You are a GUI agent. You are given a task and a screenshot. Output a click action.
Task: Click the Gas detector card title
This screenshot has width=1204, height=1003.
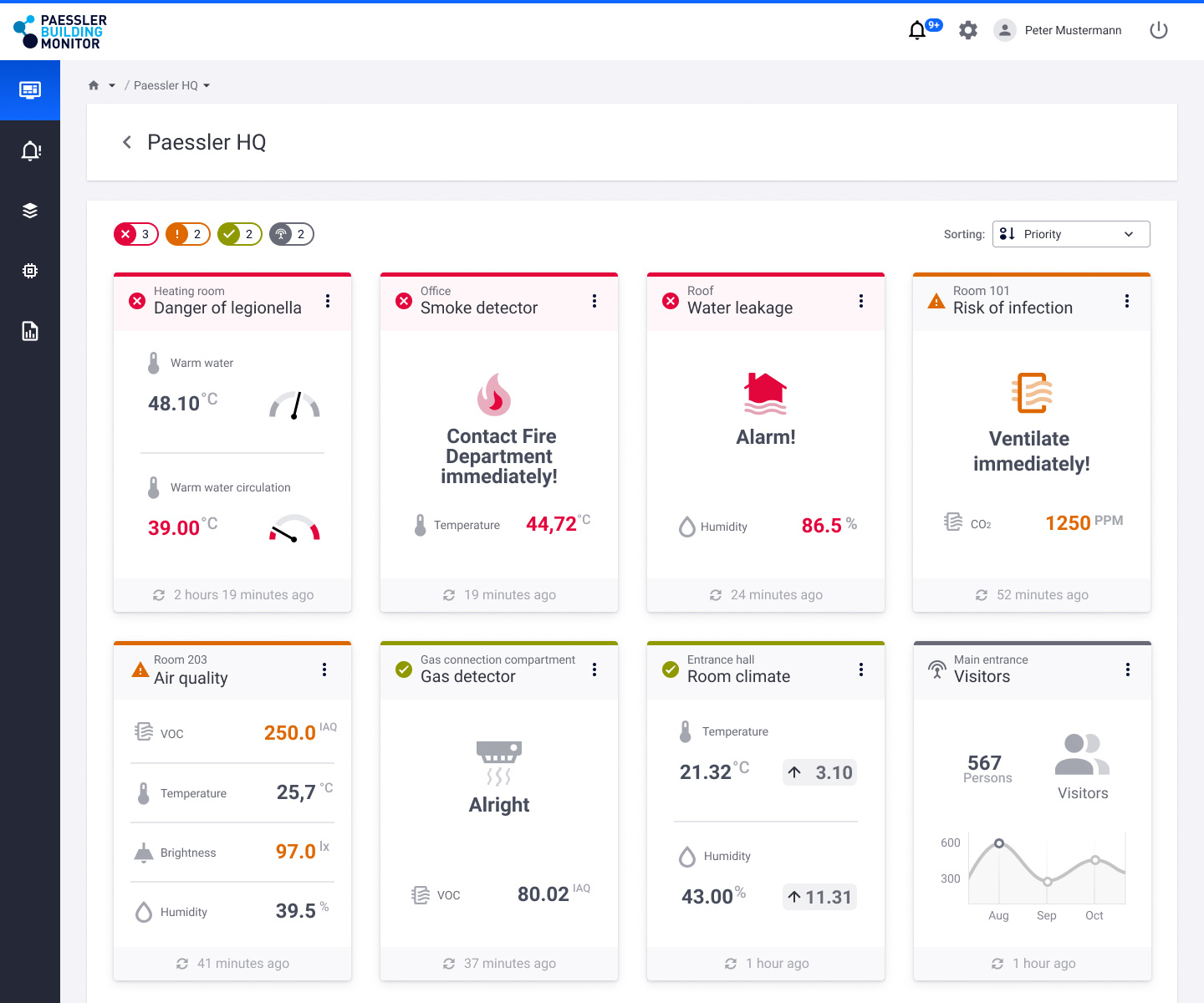tap(468, 676)
